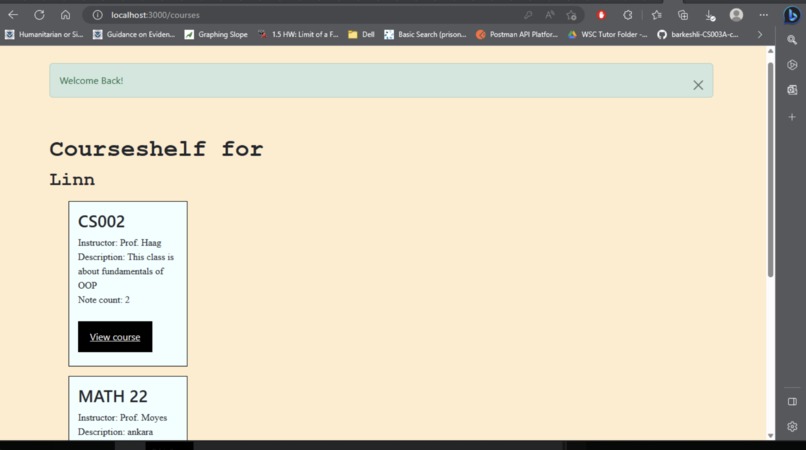Open the WSC Tutor Folder bookmark

608,34
